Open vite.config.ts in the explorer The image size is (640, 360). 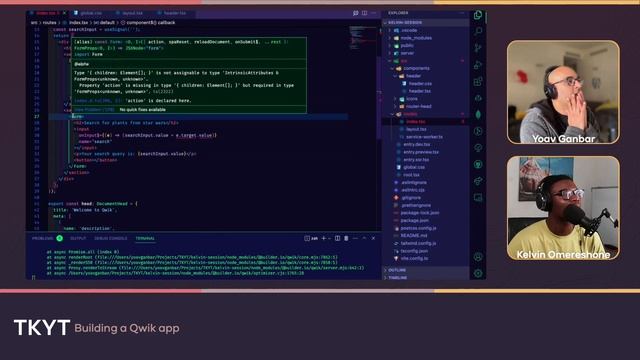[x=414, y=258]
